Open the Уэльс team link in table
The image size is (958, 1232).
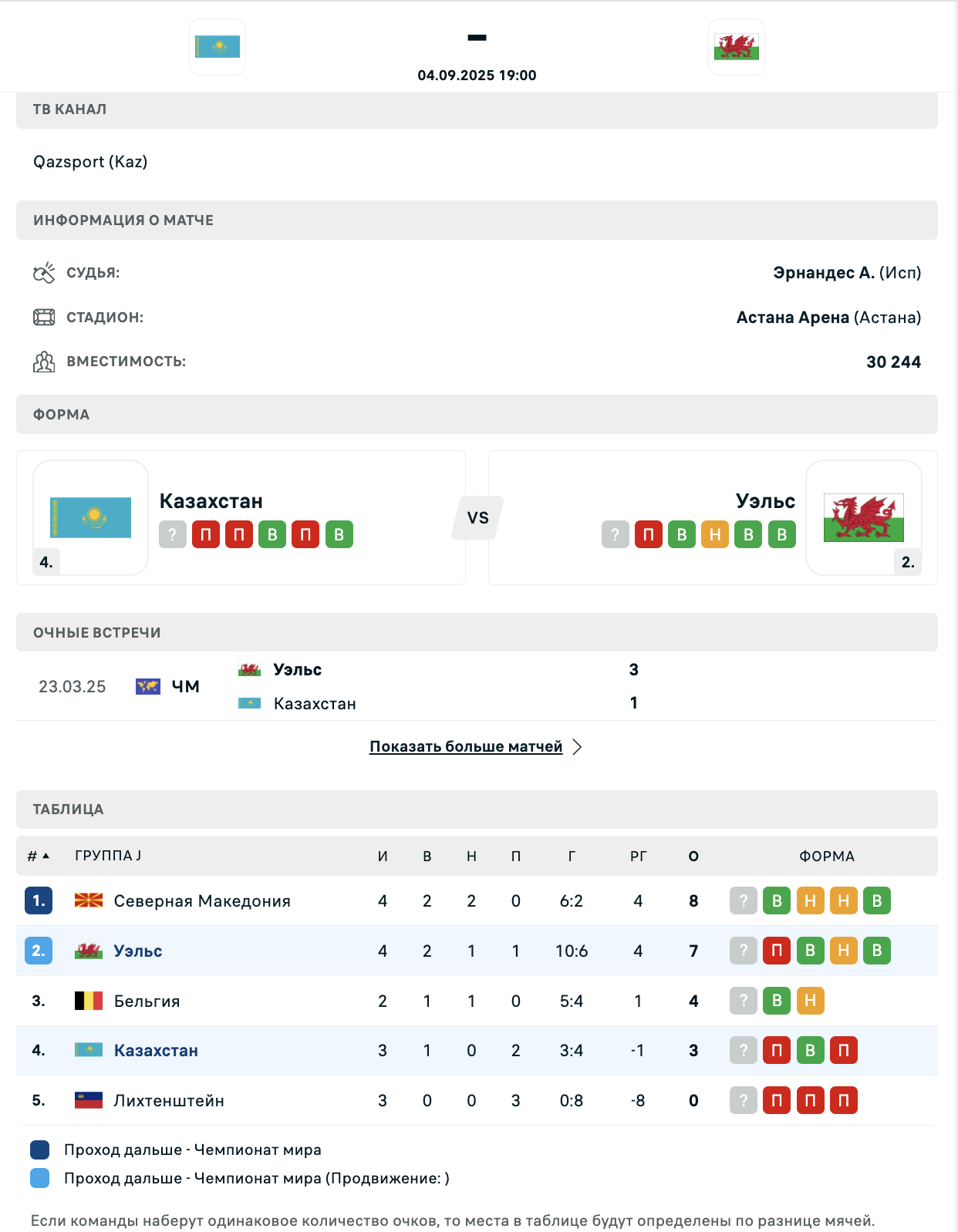click(x=138, y=951)
